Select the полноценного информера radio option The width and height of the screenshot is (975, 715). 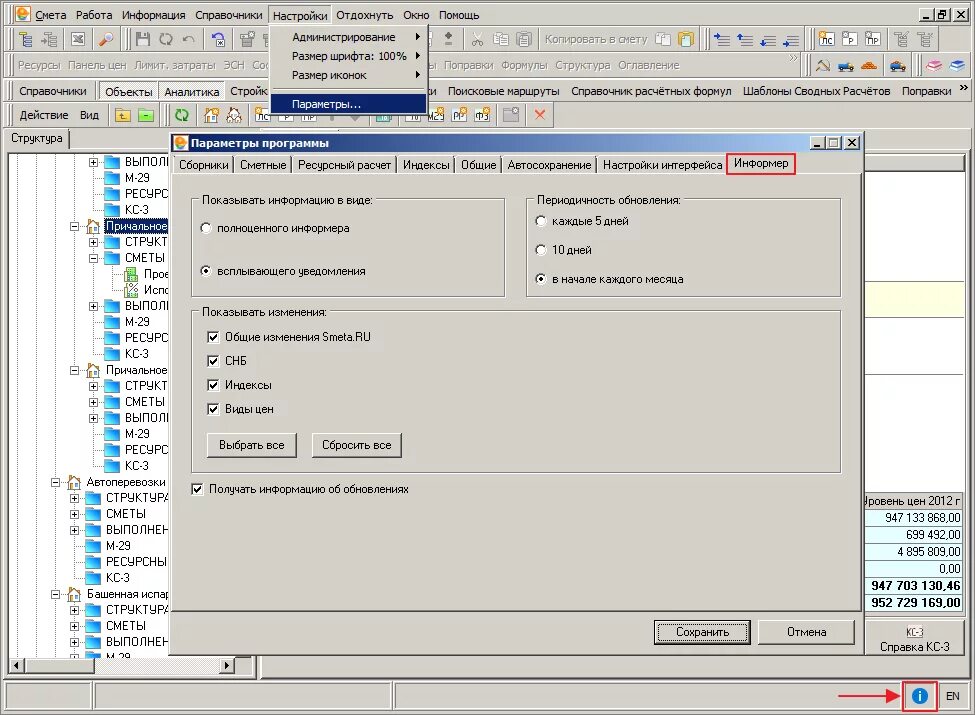(206, 228)
